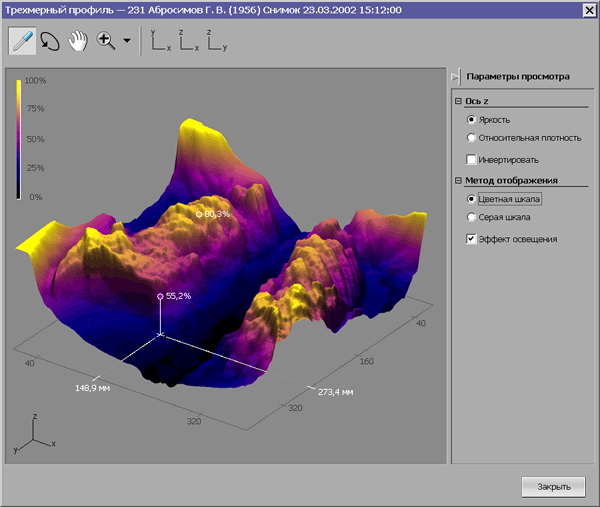
Task: Collapse the Ось z section
Action: click(458, 101)
